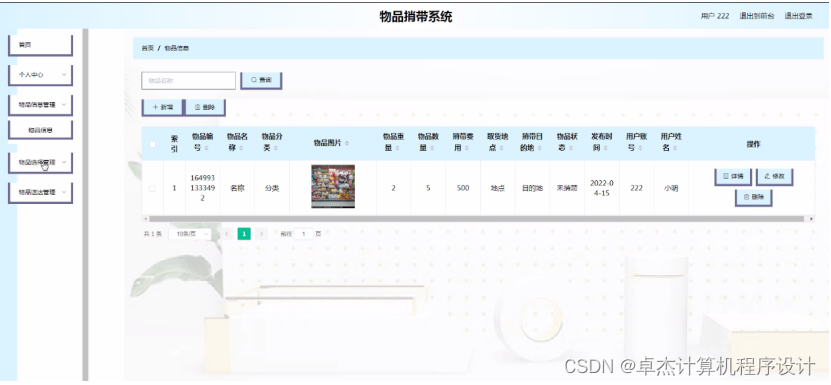
Task: Delete row 1 using its 删除 button
Action: 753,197
